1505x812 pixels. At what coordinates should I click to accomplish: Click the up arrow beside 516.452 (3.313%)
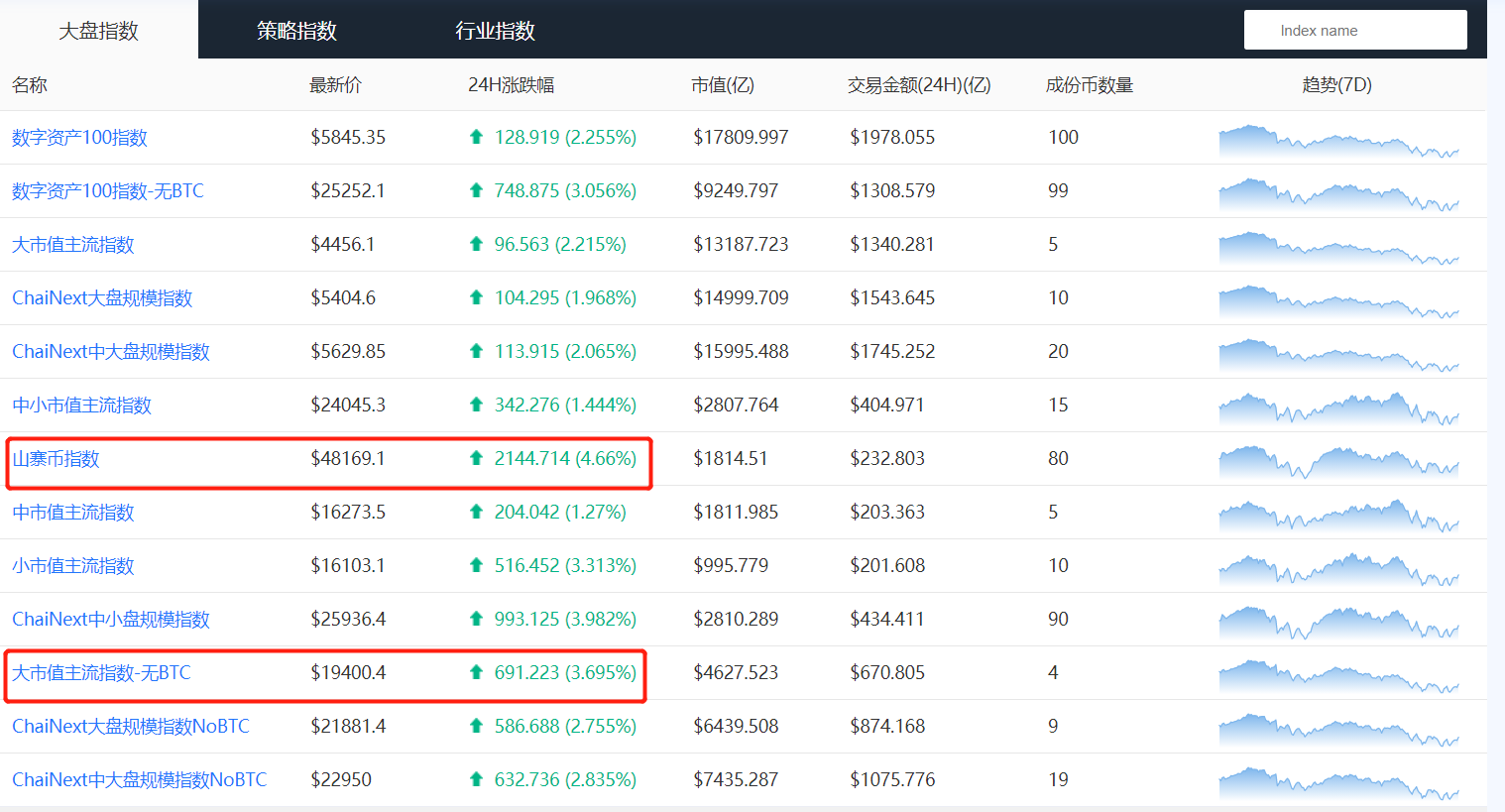476,565
